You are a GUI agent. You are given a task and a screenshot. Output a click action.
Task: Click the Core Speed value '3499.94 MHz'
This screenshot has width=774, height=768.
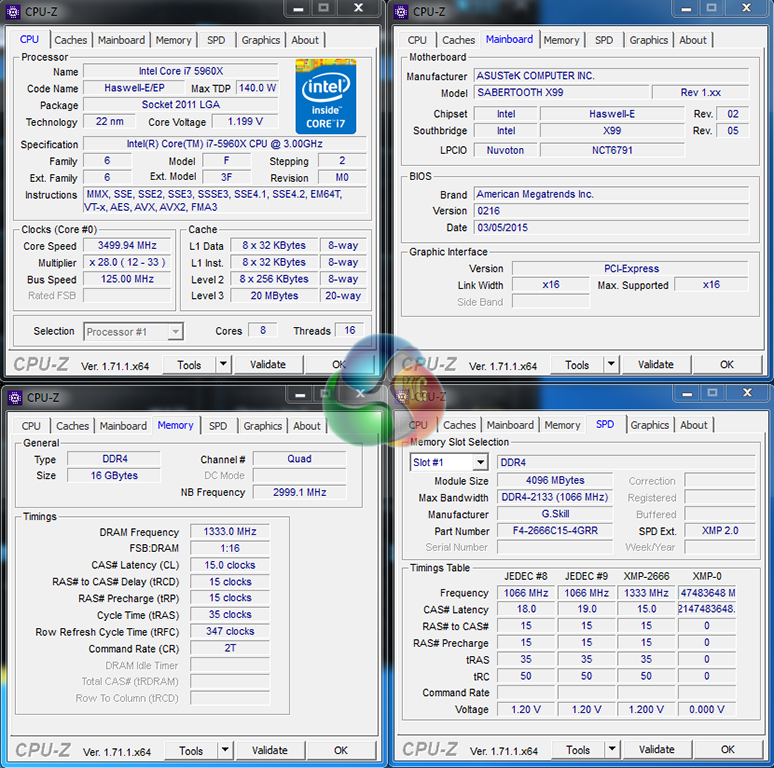[x=127, y=245]
